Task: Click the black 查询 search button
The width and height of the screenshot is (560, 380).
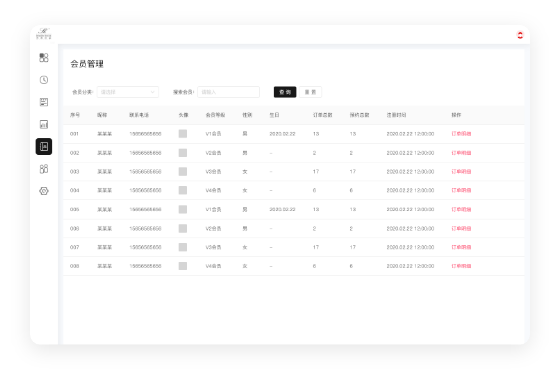Action: coord(285,92)
